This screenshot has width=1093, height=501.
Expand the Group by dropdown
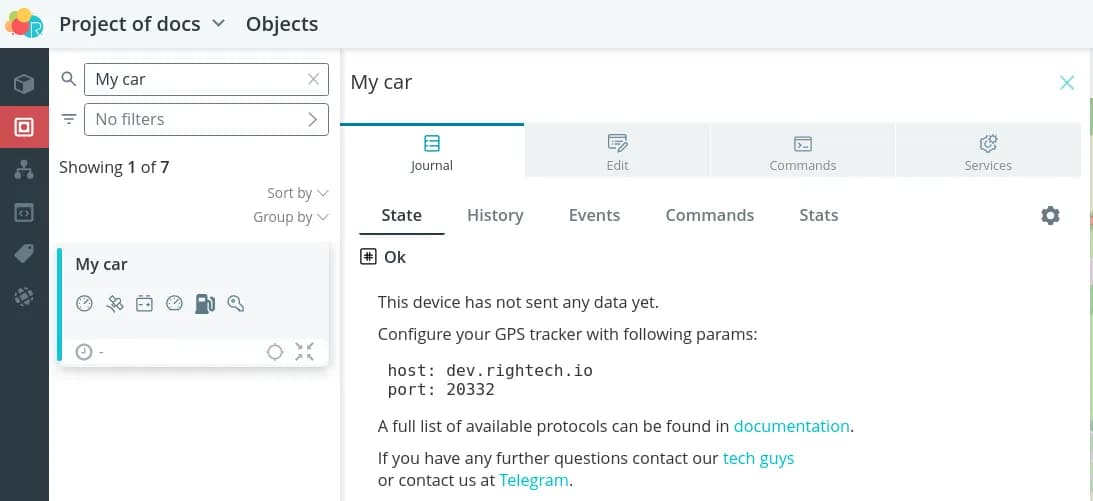(x=290, y=217)
